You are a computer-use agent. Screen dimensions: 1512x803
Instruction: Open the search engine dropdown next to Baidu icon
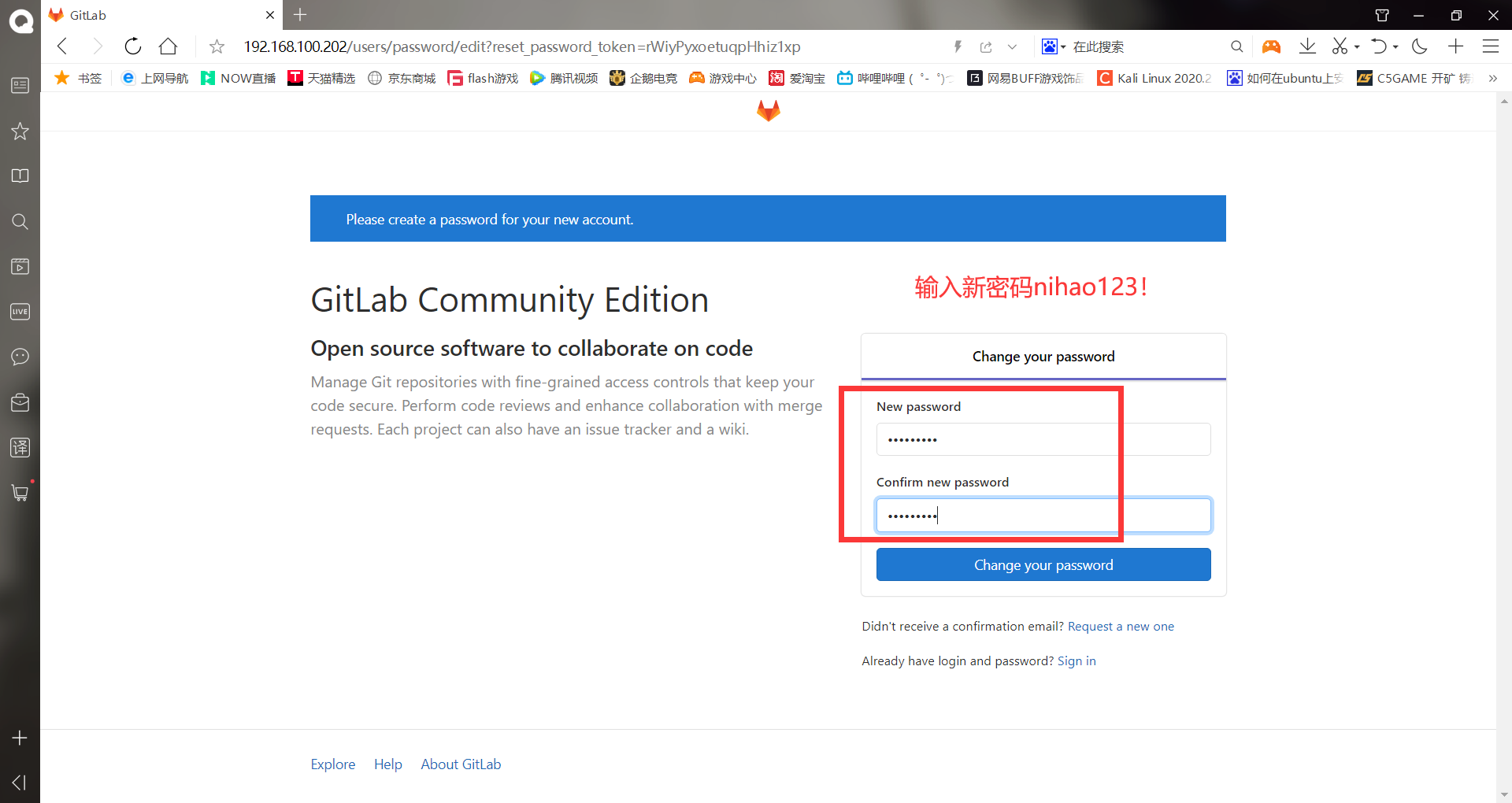(x=1062, y=46)
